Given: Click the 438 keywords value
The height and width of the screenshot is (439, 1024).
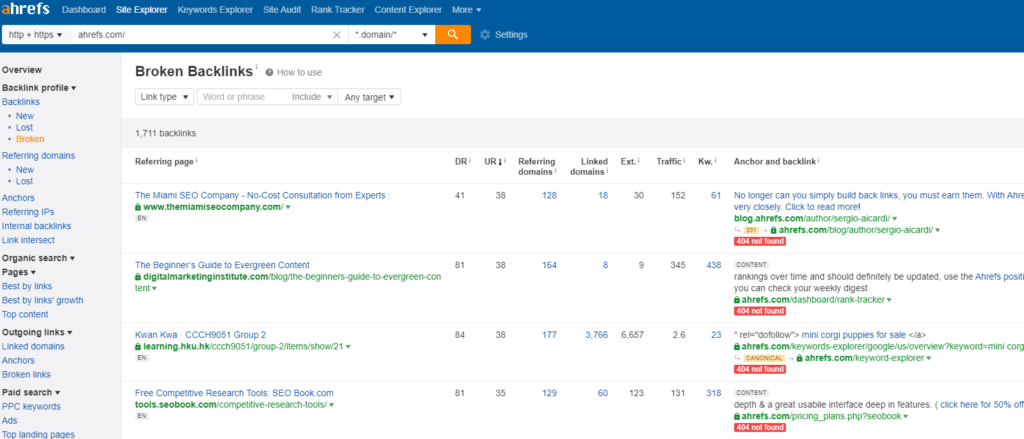Looking at the screenshot, I should click(x=713, y=265).
